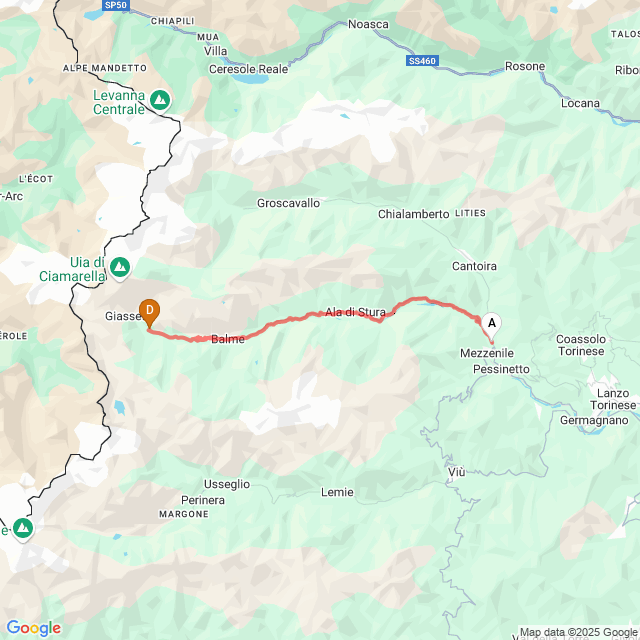Select the Lanzo Torinese label
This screenshot has height=640, width=640.
pos(613,399)
